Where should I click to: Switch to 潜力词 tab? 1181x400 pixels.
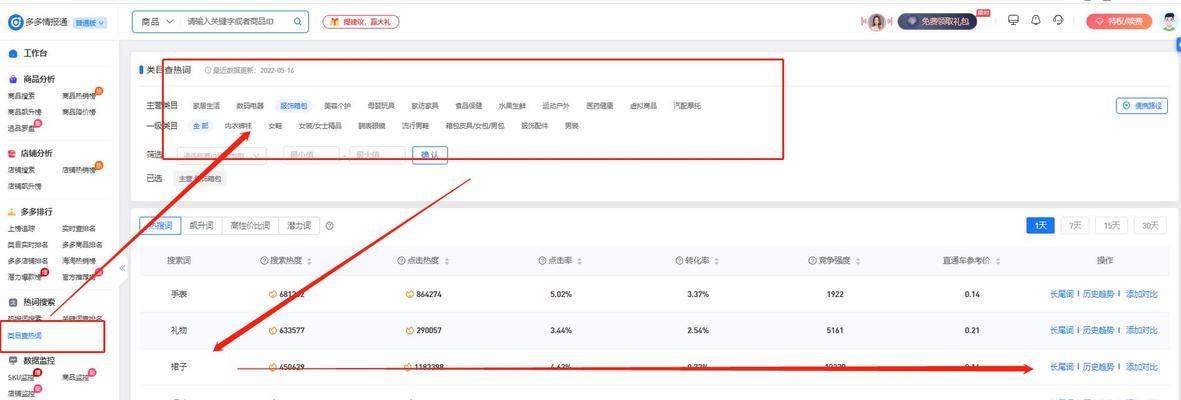pyautogui.click(x=299, y=225)
